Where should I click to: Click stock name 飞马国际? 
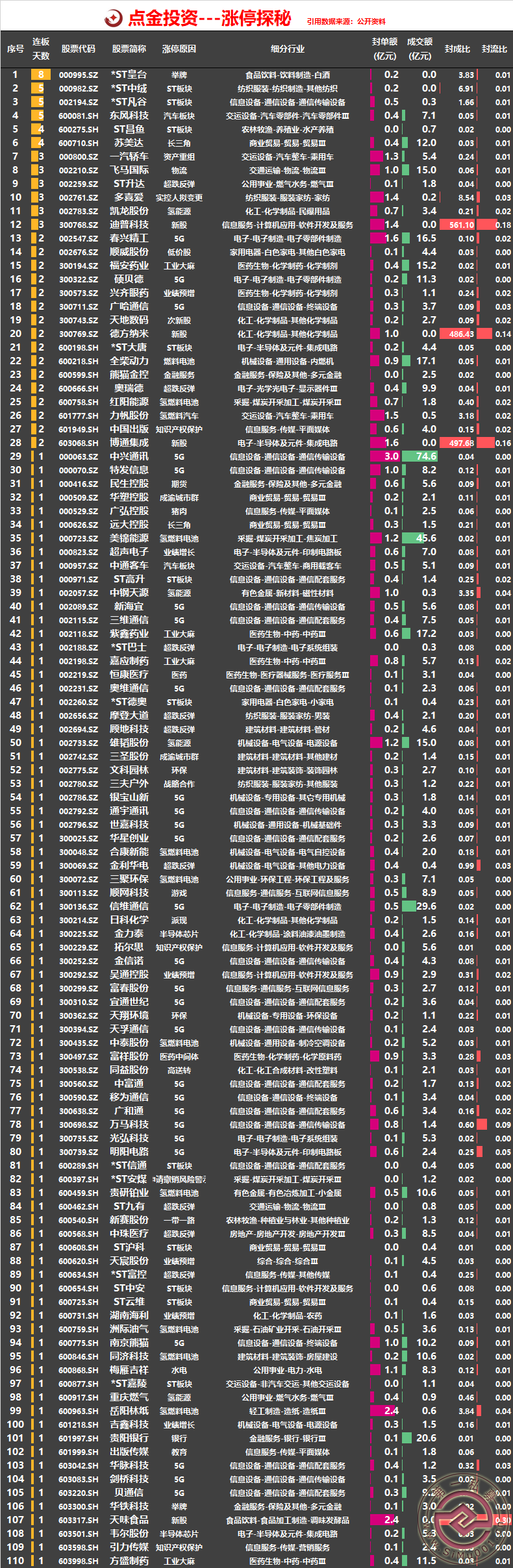(129, 170)
